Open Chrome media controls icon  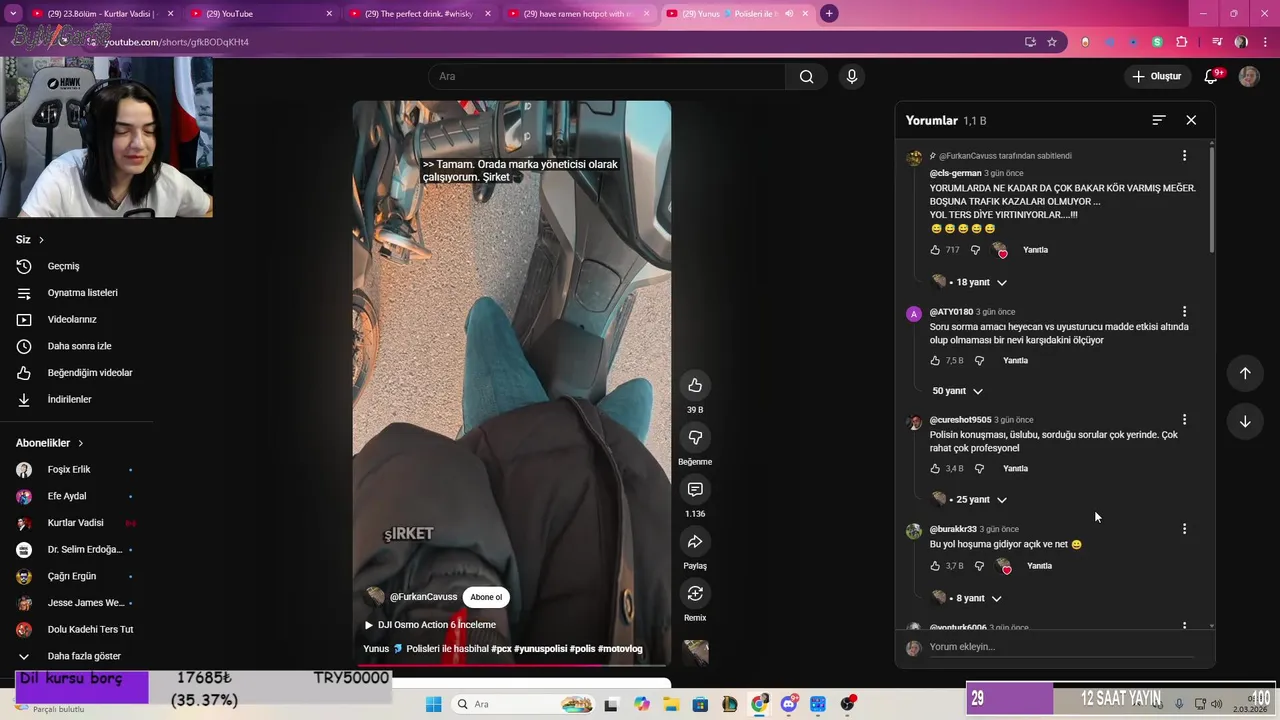[x=1217, y=42]
